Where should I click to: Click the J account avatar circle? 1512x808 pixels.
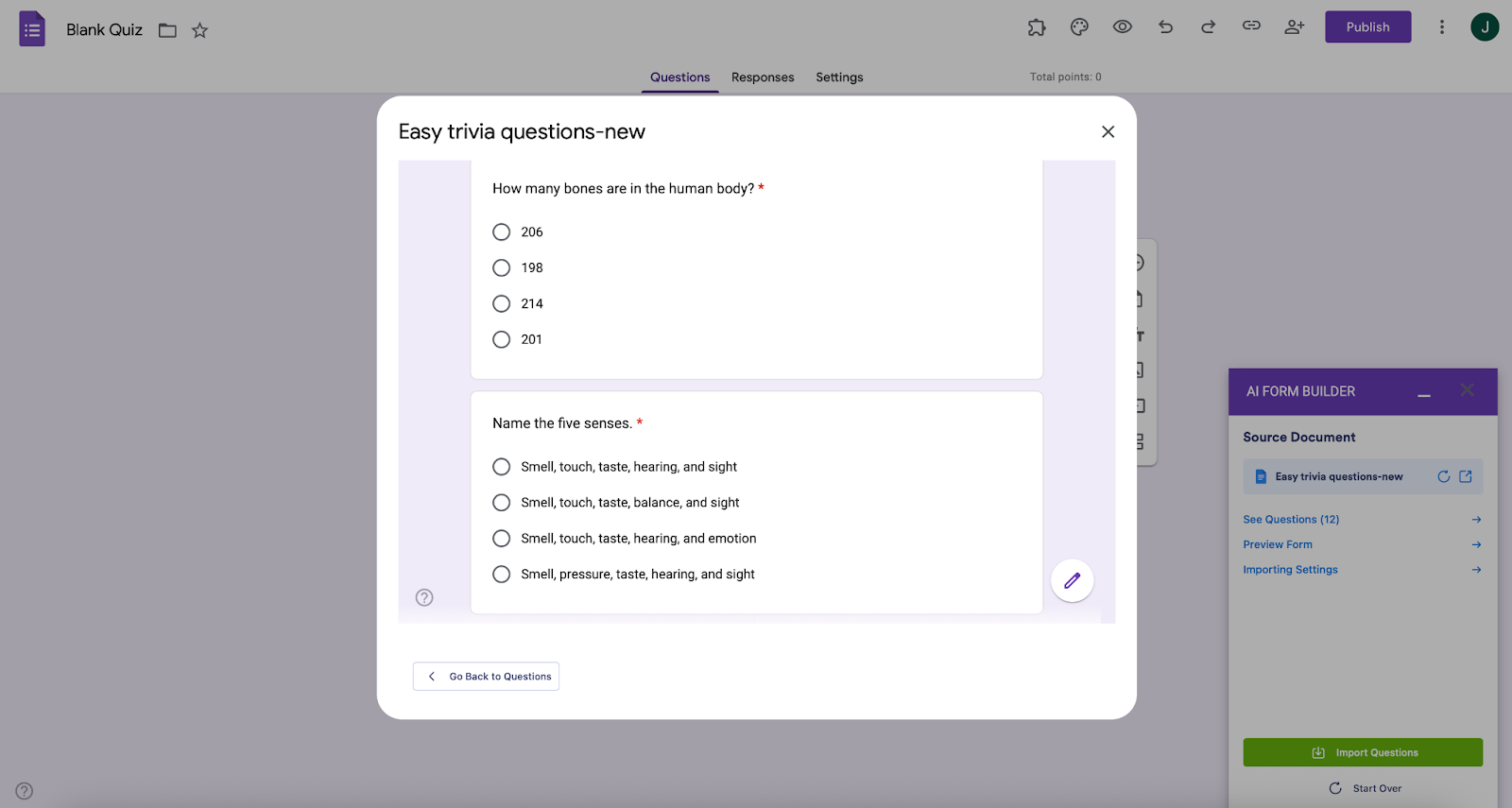(1485, 26)
